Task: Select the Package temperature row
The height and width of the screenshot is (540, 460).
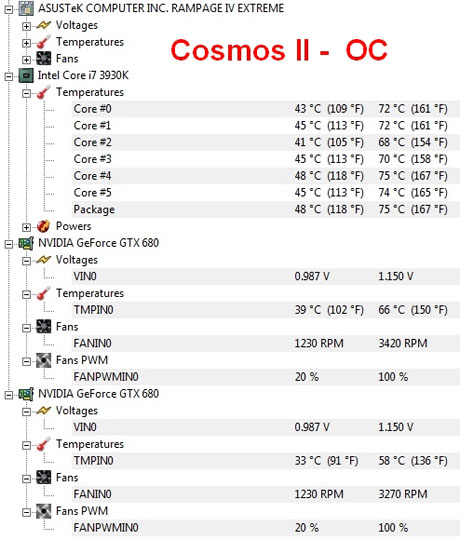Action: tap(266, 209)
